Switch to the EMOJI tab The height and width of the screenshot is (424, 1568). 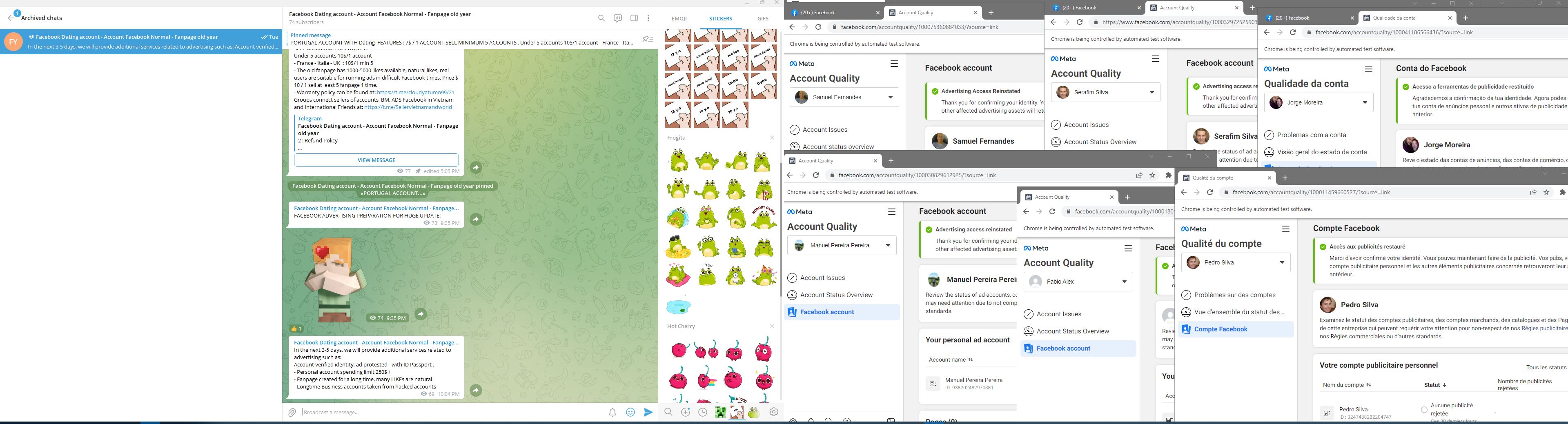679,18
